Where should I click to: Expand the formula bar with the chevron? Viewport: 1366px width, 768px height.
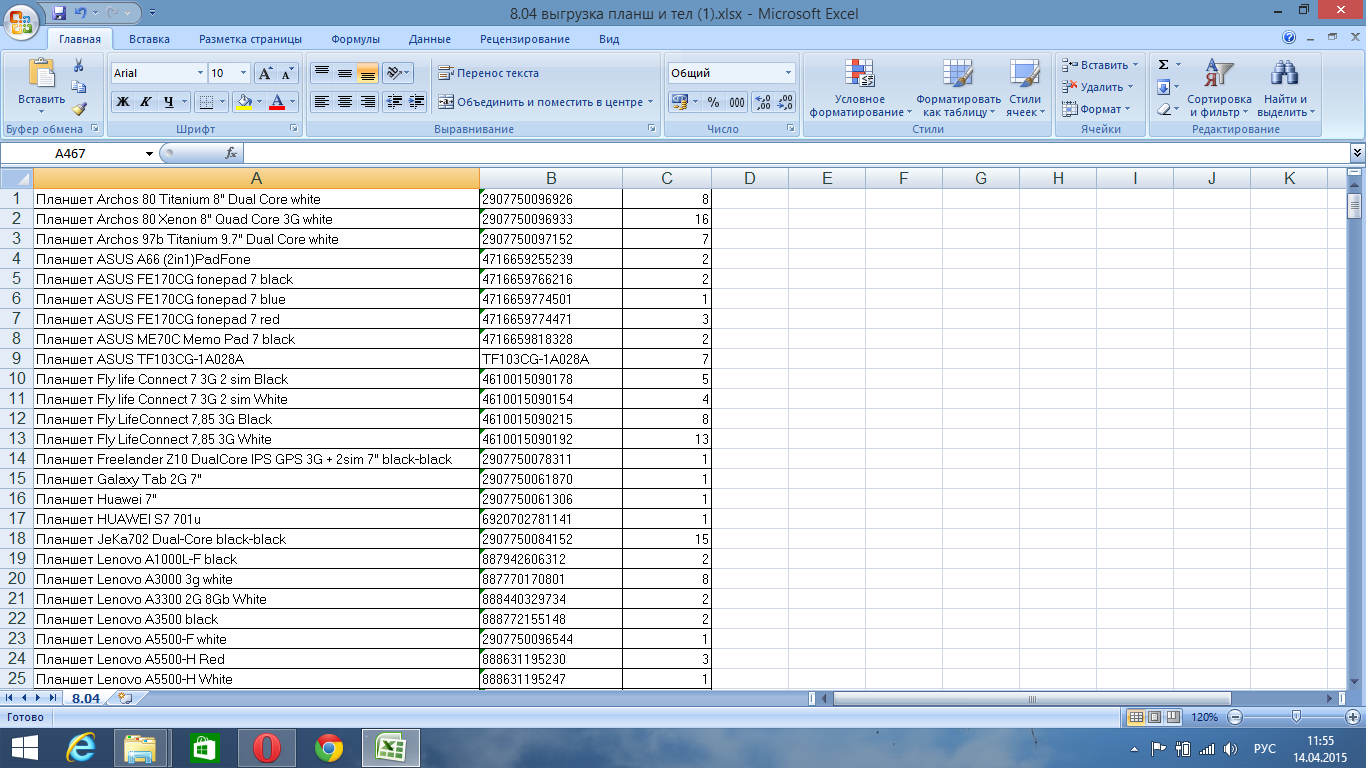click(1357, 153)
